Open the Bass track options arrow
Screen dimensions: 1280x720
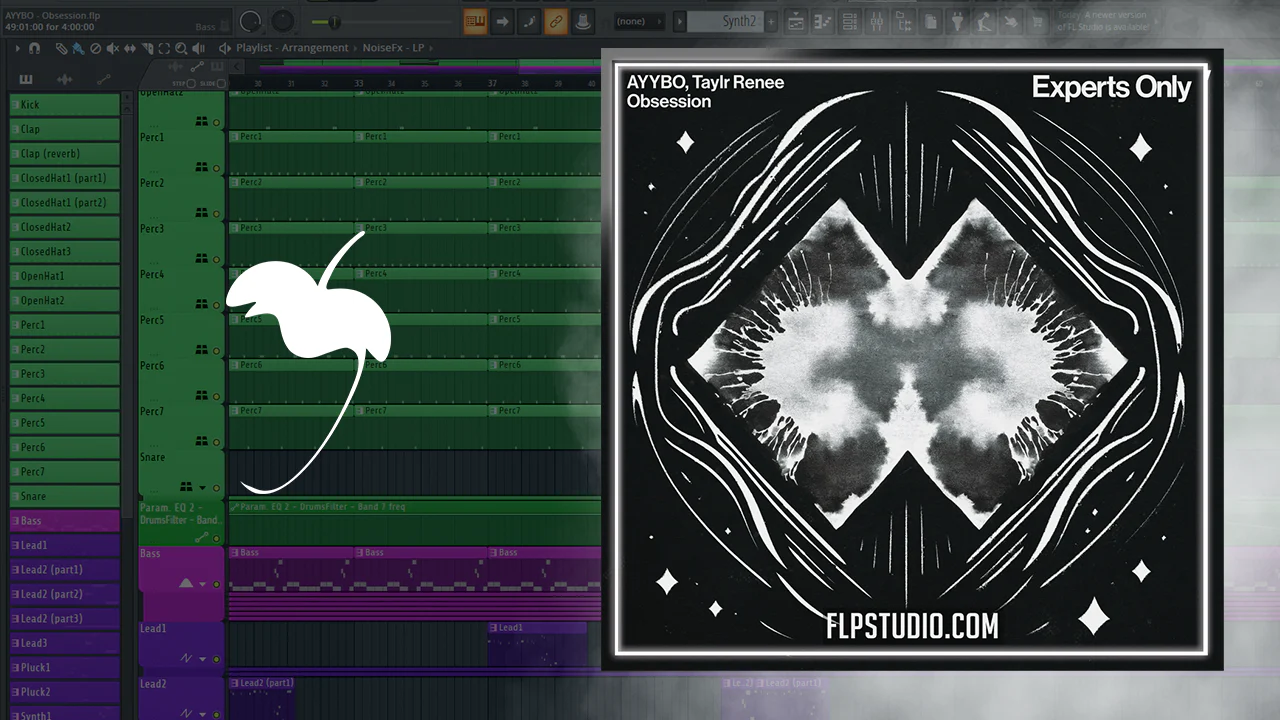[205, 584]
